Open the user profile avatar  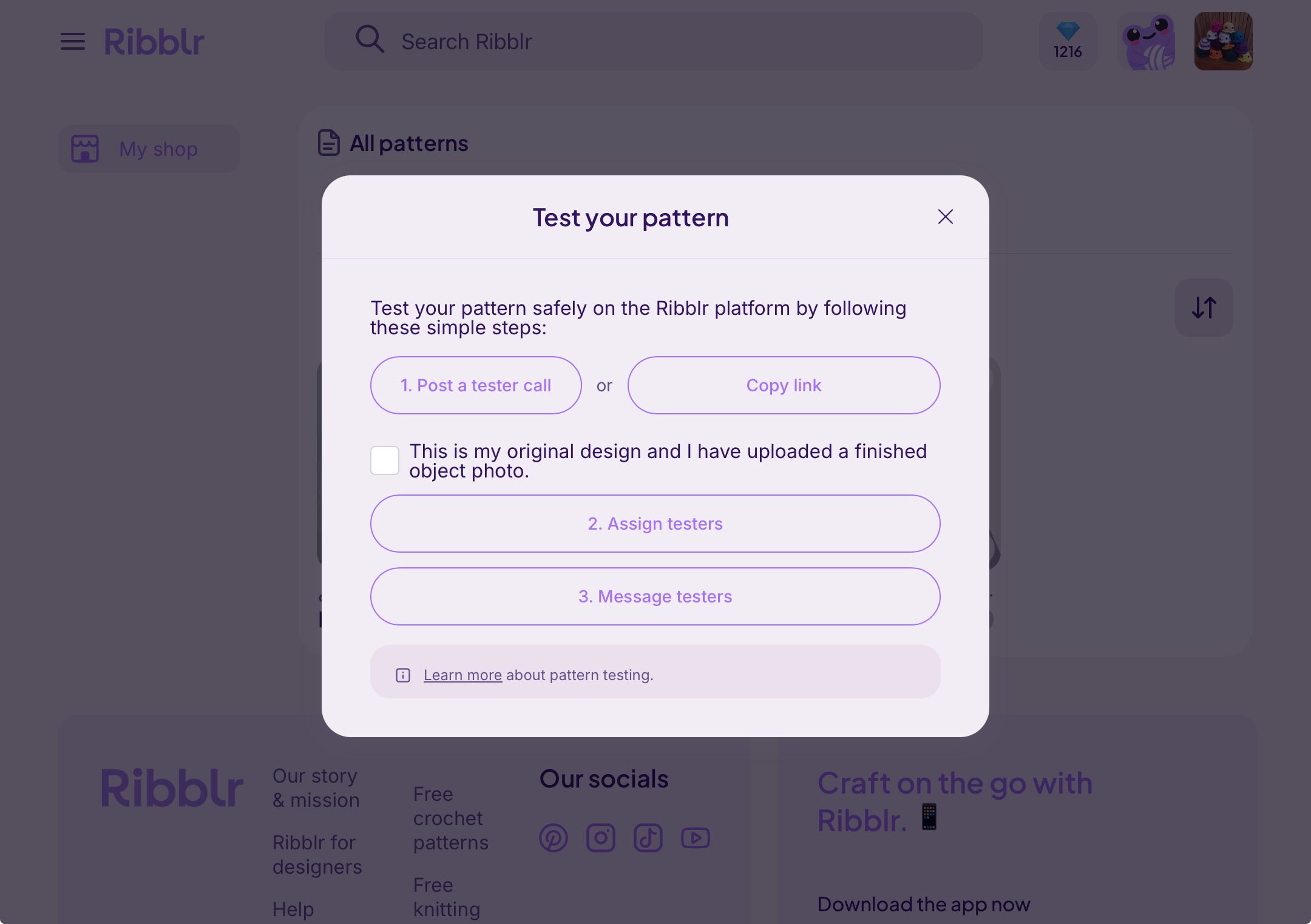[1223, 41]
